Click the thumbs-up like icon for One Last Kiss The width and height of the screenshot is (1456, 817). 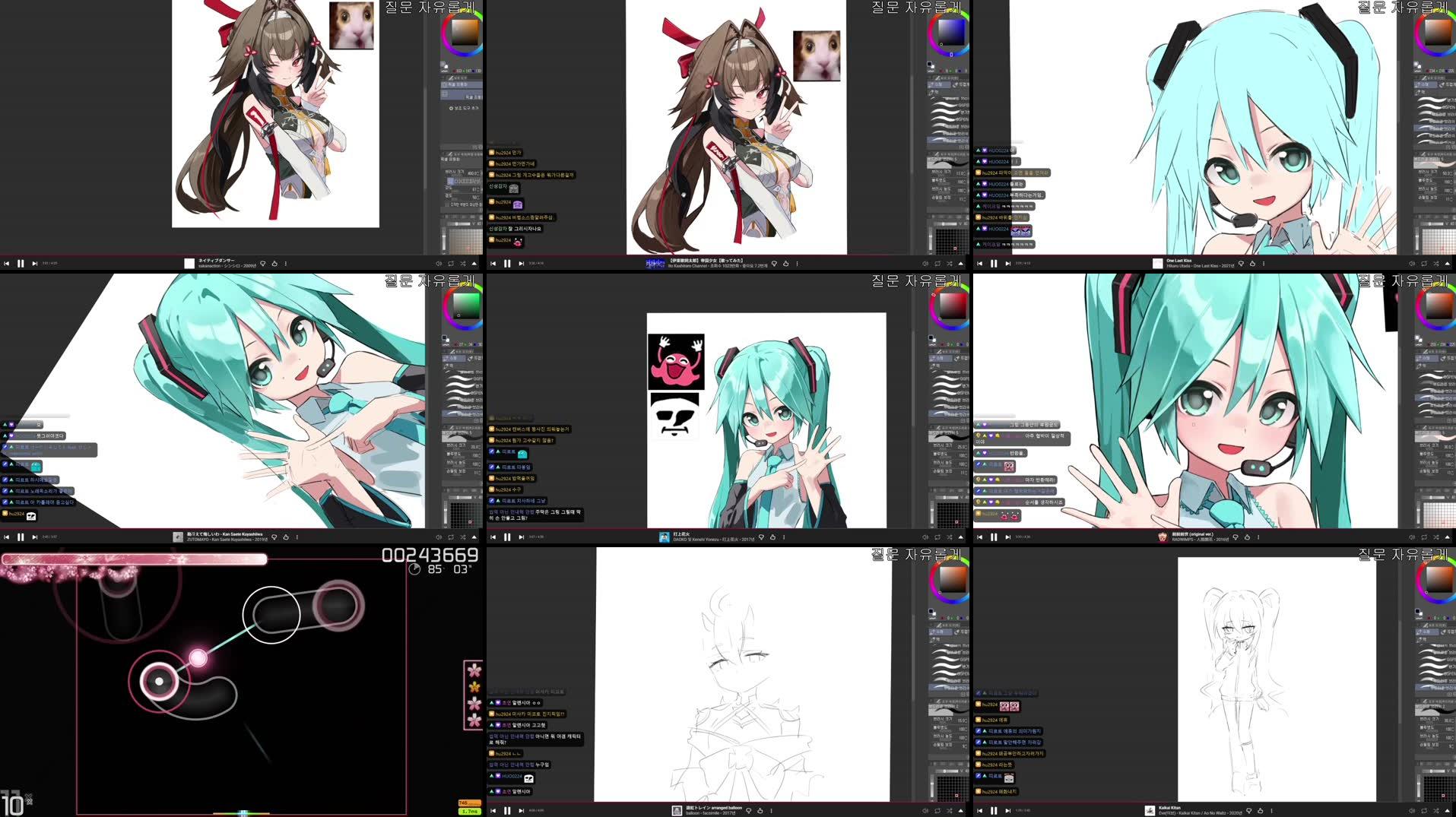pos(1252,262)
